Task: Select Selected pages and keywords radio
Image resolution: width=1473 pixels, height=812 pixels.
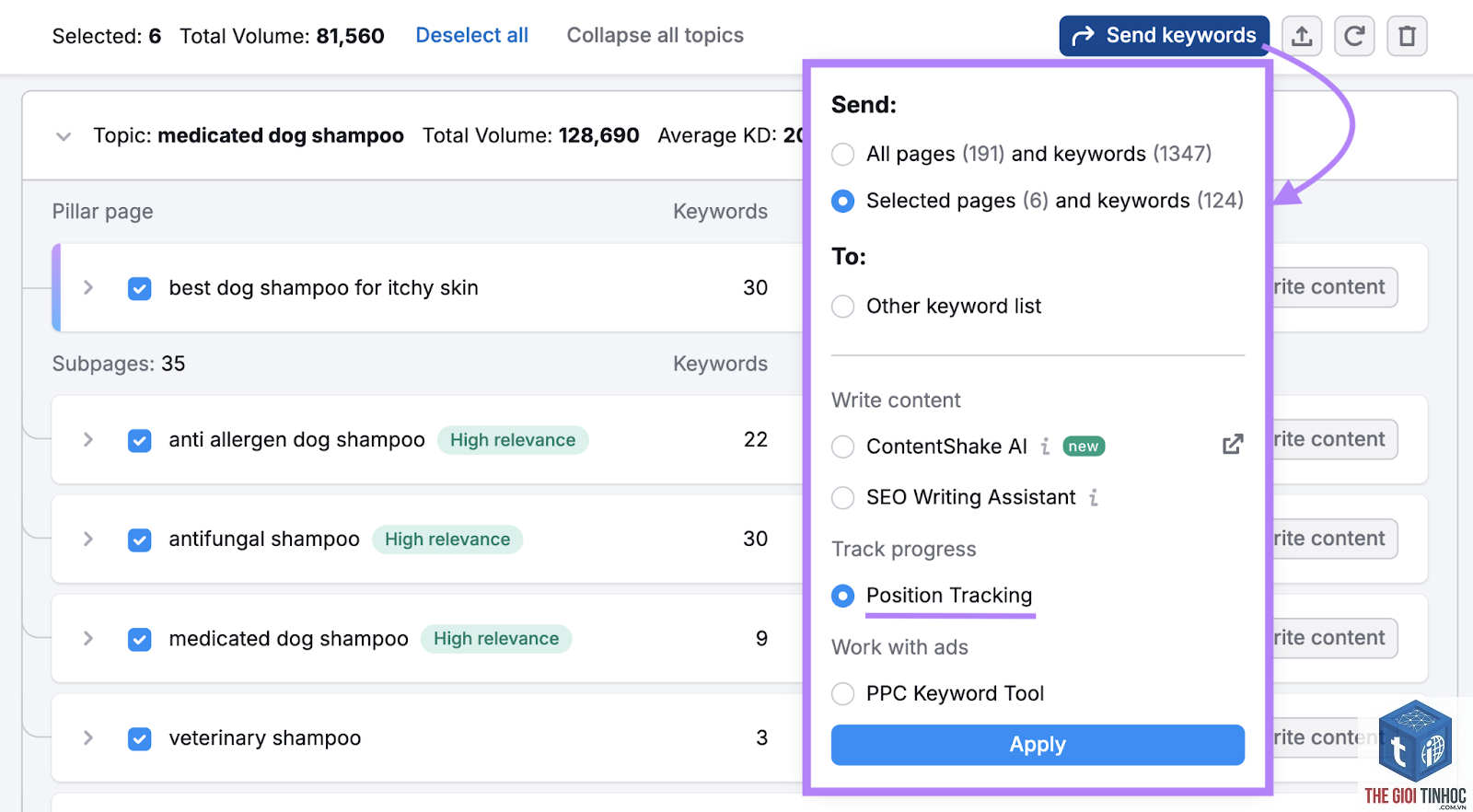Action: pyautogui.click(x=842, y=201)
